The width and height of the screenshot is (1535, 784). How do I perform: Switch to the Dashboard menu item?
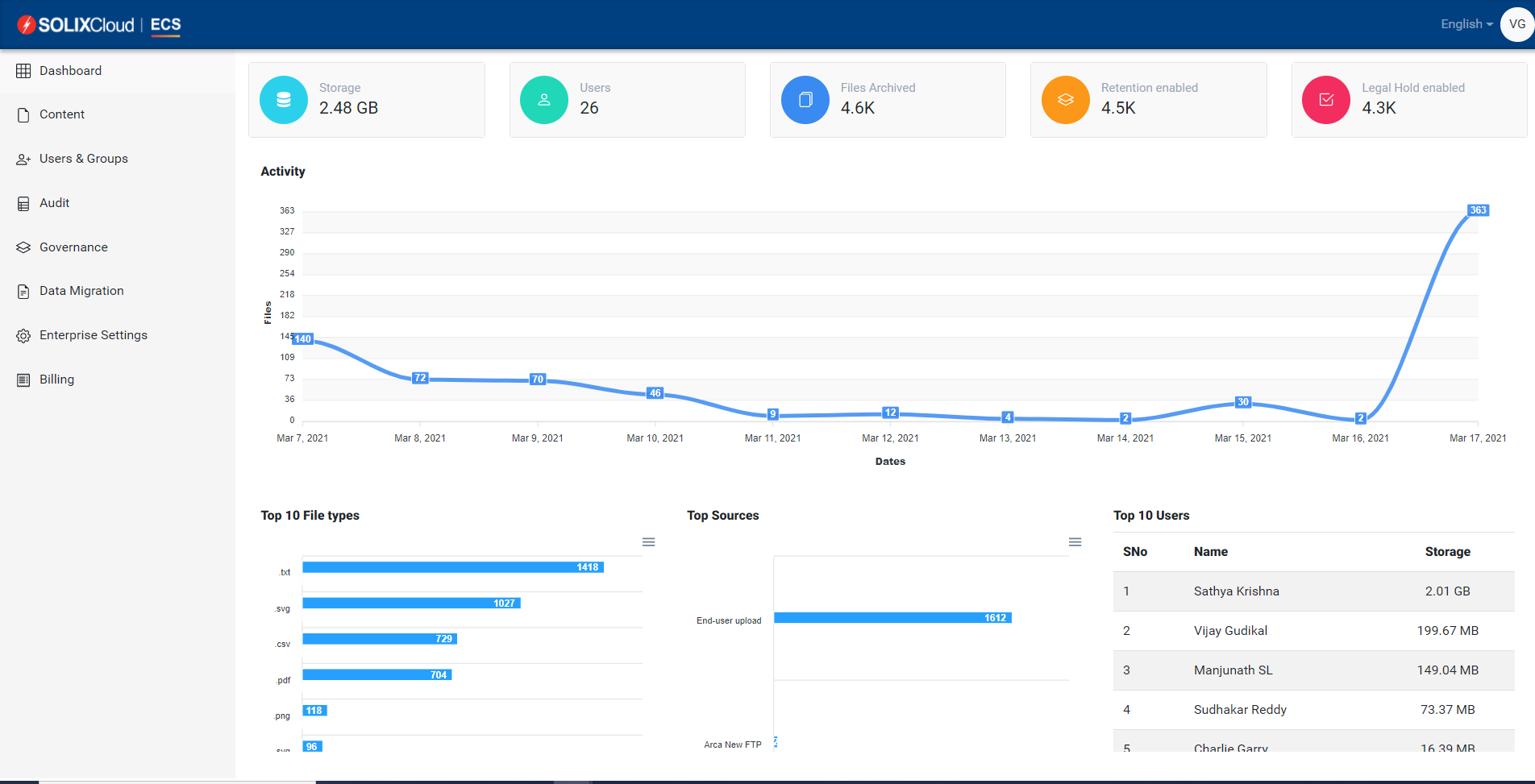click(71, 70)
